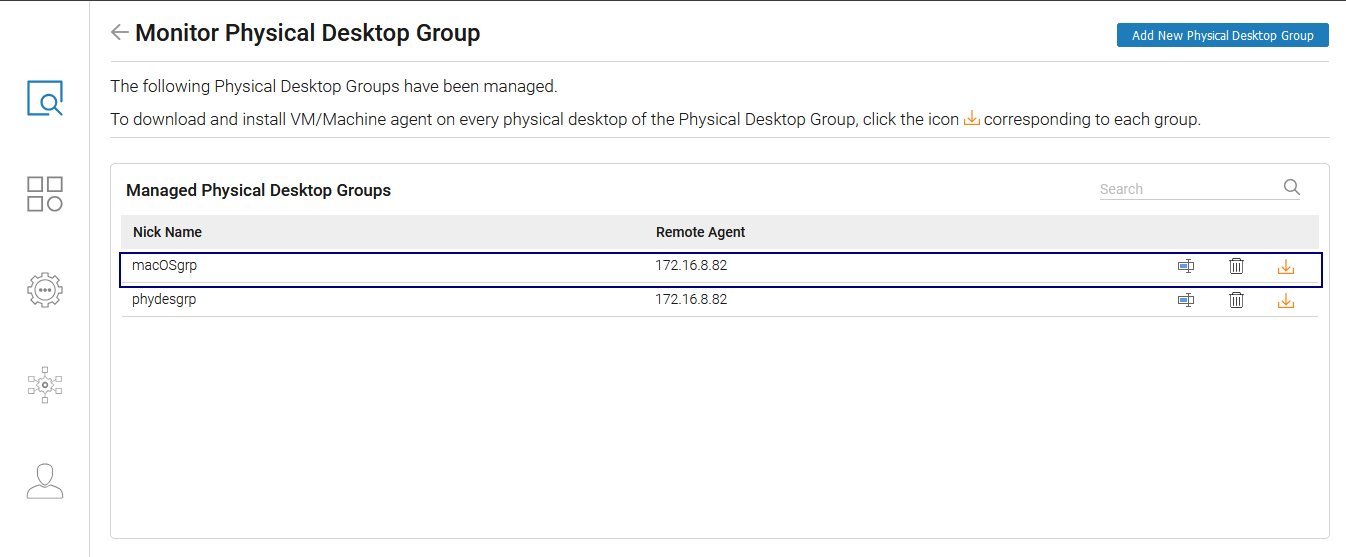Open the user profile sidebar icon

click(x=45, y=481)
